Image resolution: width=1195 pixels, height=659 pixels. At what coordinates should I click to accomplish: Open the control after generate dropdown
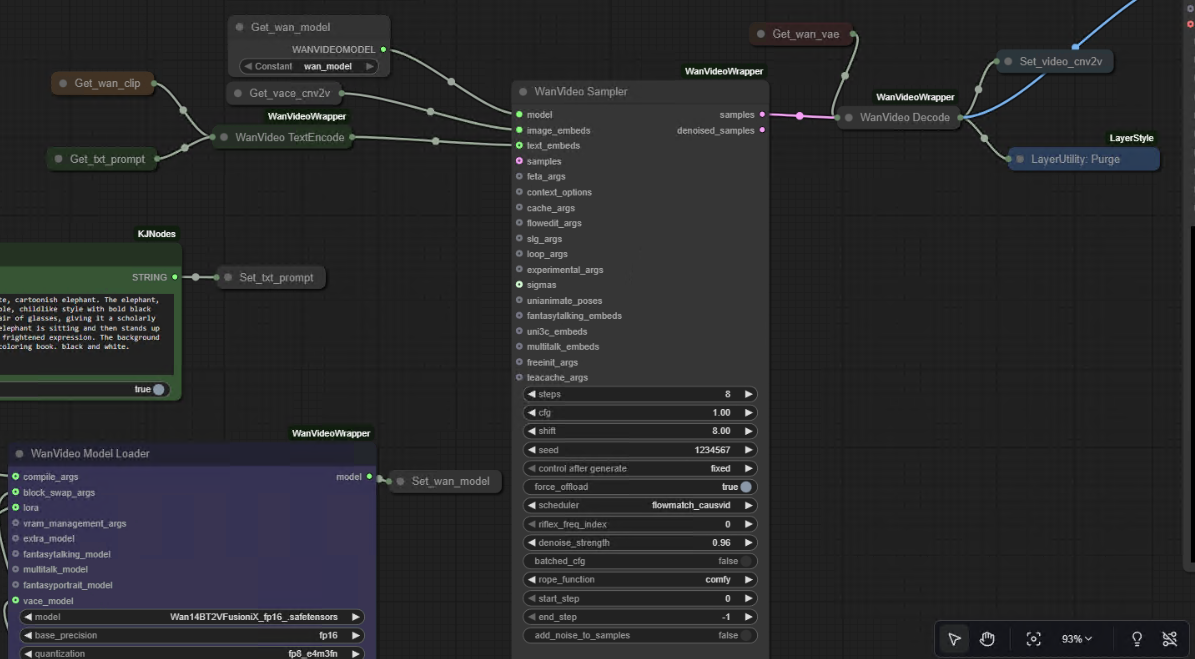click(x=639, y=469)
